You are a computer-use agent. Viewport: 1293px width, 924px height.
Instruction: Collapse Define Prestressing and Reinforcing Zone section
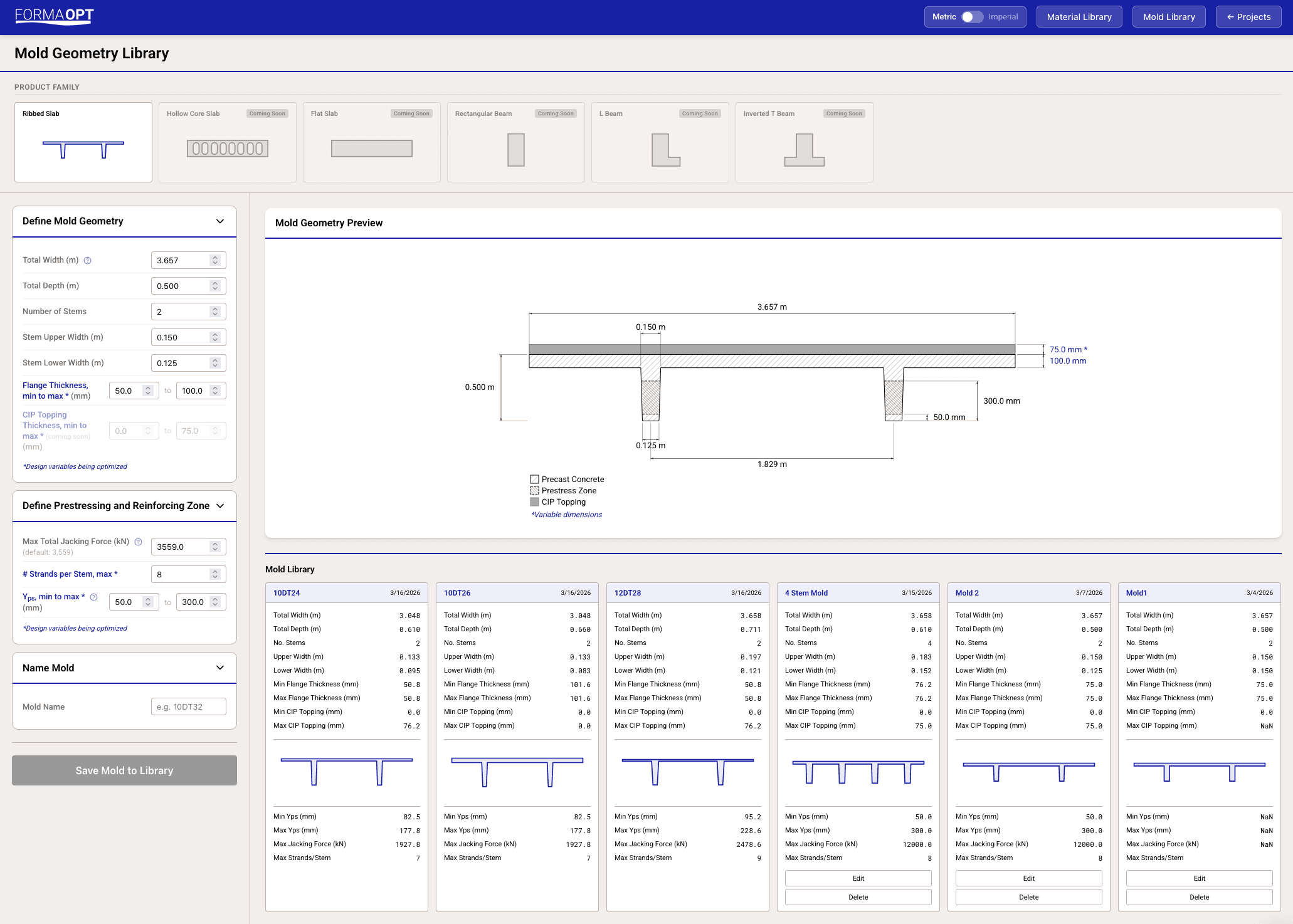[x=220, y=506]
